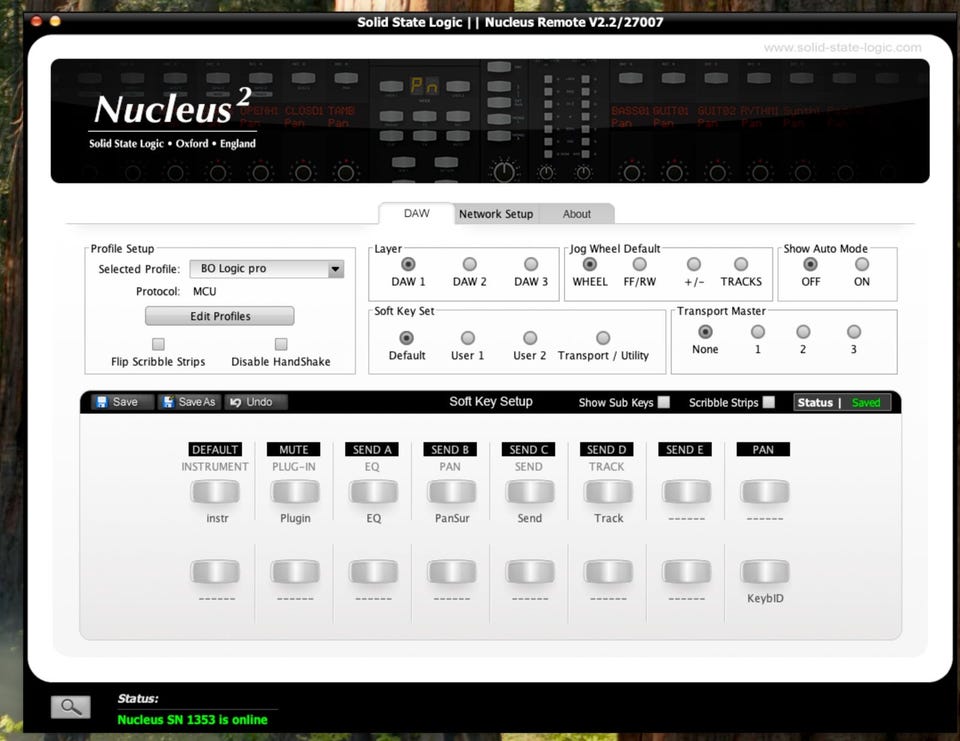Click the Undo arrow button

coord(250,402)
